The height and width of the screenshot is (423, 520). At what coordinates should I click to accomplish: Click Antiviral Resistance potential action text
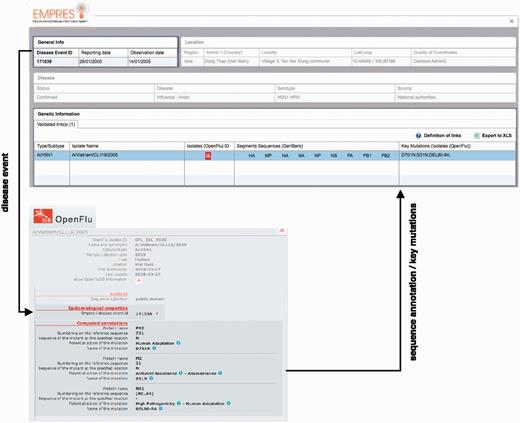click(x=156, y=373)
